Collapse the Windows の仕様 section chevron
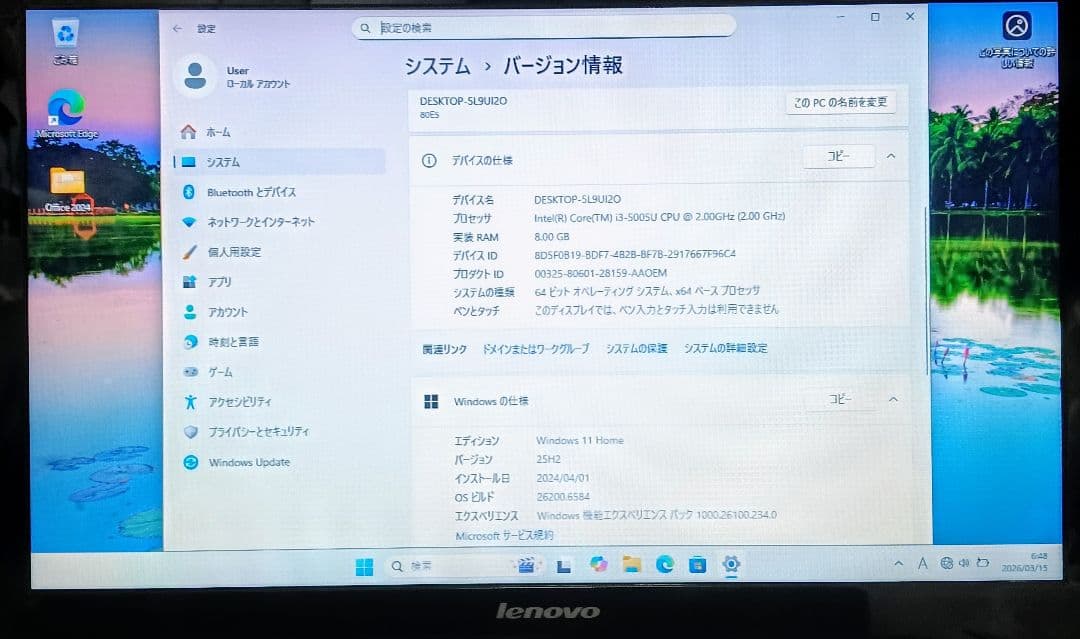This screenshot has width=1080, height=639. tap(894, 399)
